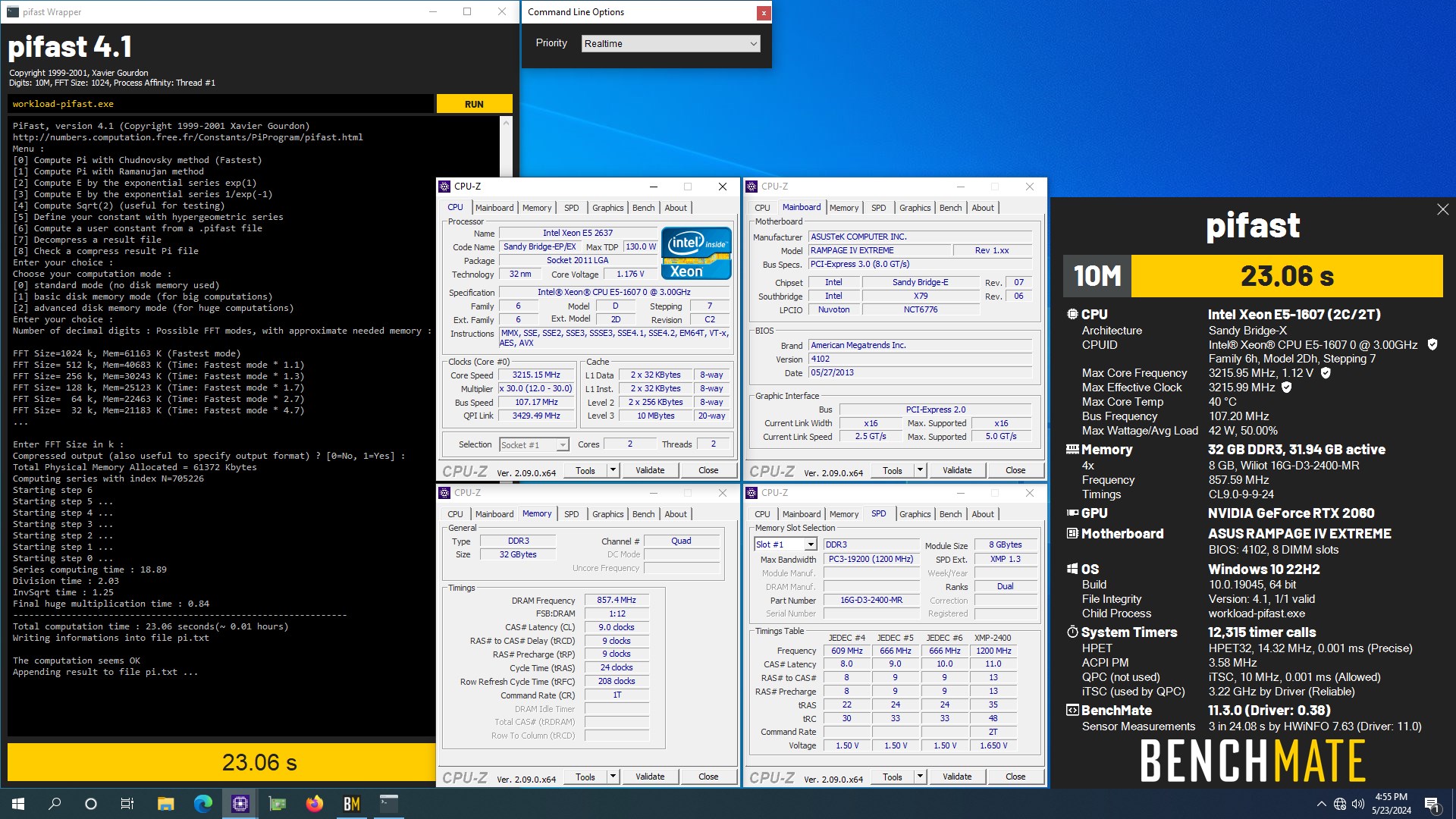1456x819 pixels.
Task: Click Multiplier value x 30.0
Action: [x=536, y=388]
